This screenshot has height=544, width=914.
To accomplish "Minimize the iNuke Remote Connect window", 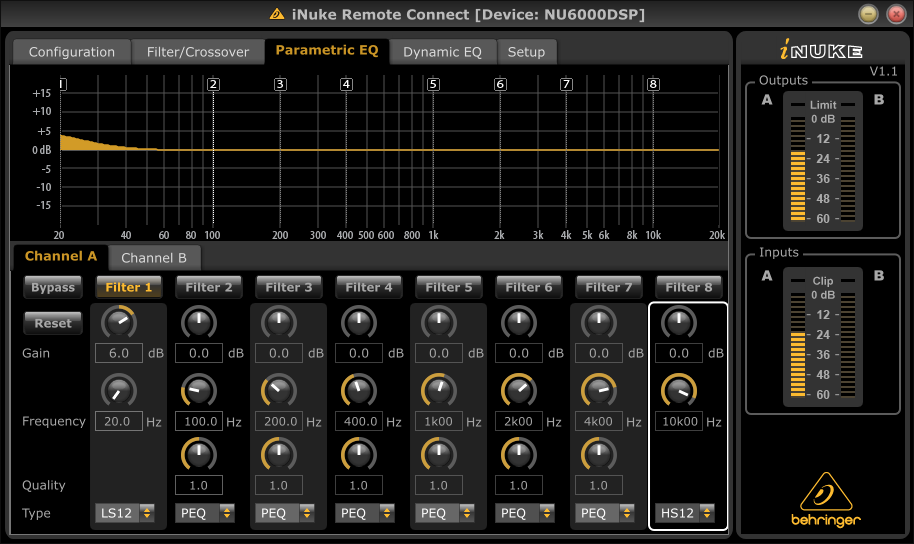I will point(869,14).
